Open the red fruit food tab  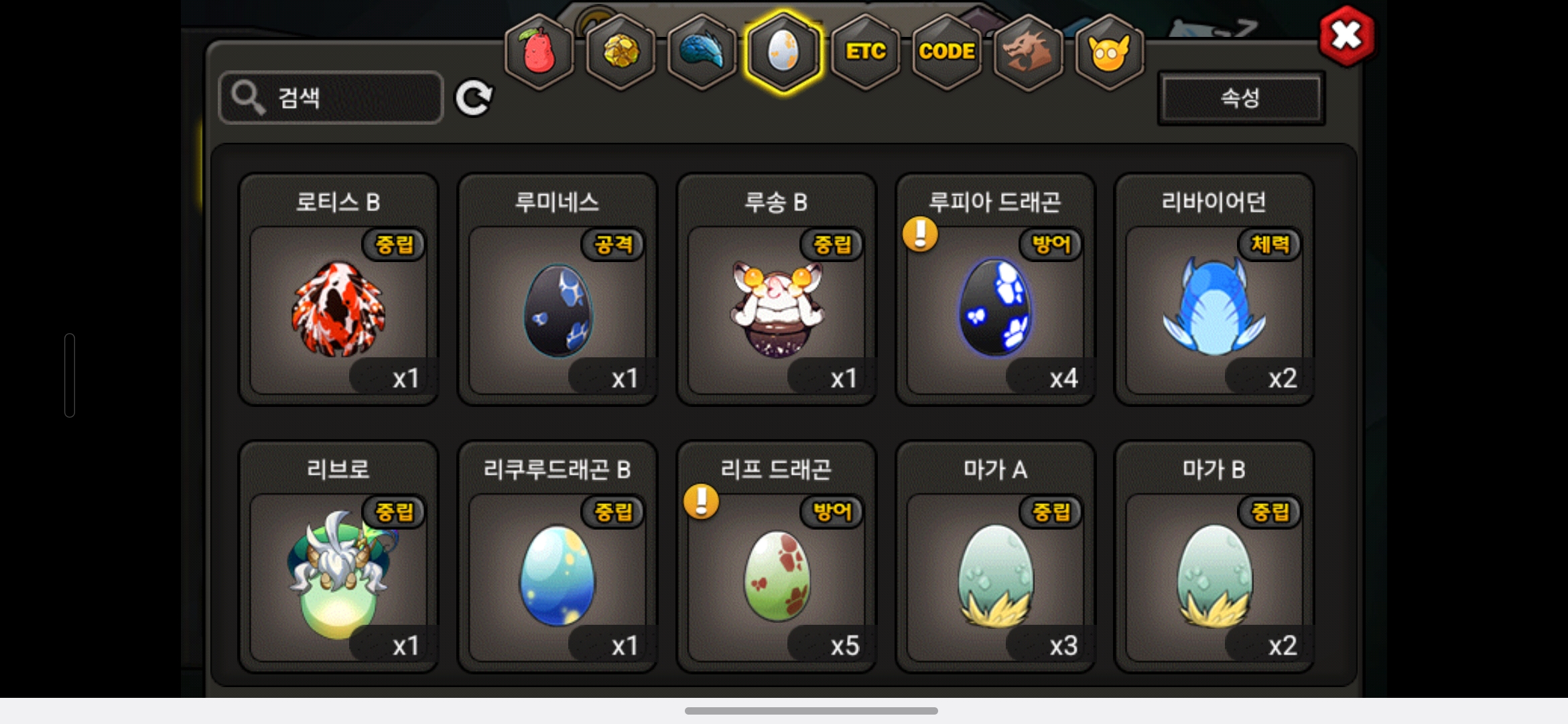[x=539, y=52]
